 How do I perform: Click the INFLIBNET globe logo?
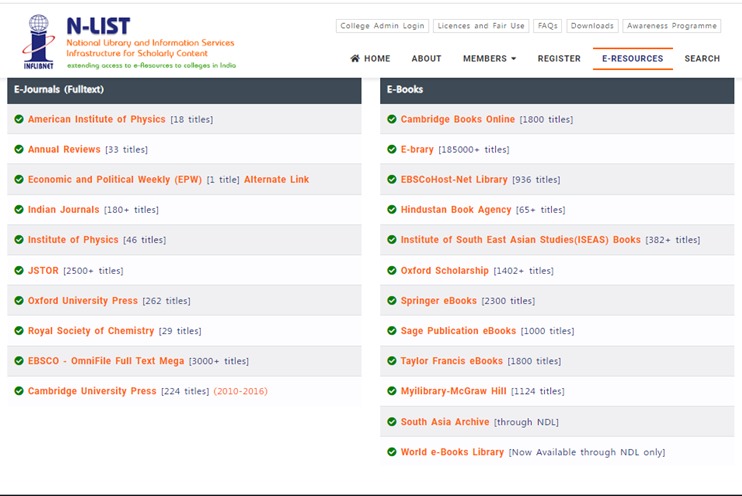(38, 42)
